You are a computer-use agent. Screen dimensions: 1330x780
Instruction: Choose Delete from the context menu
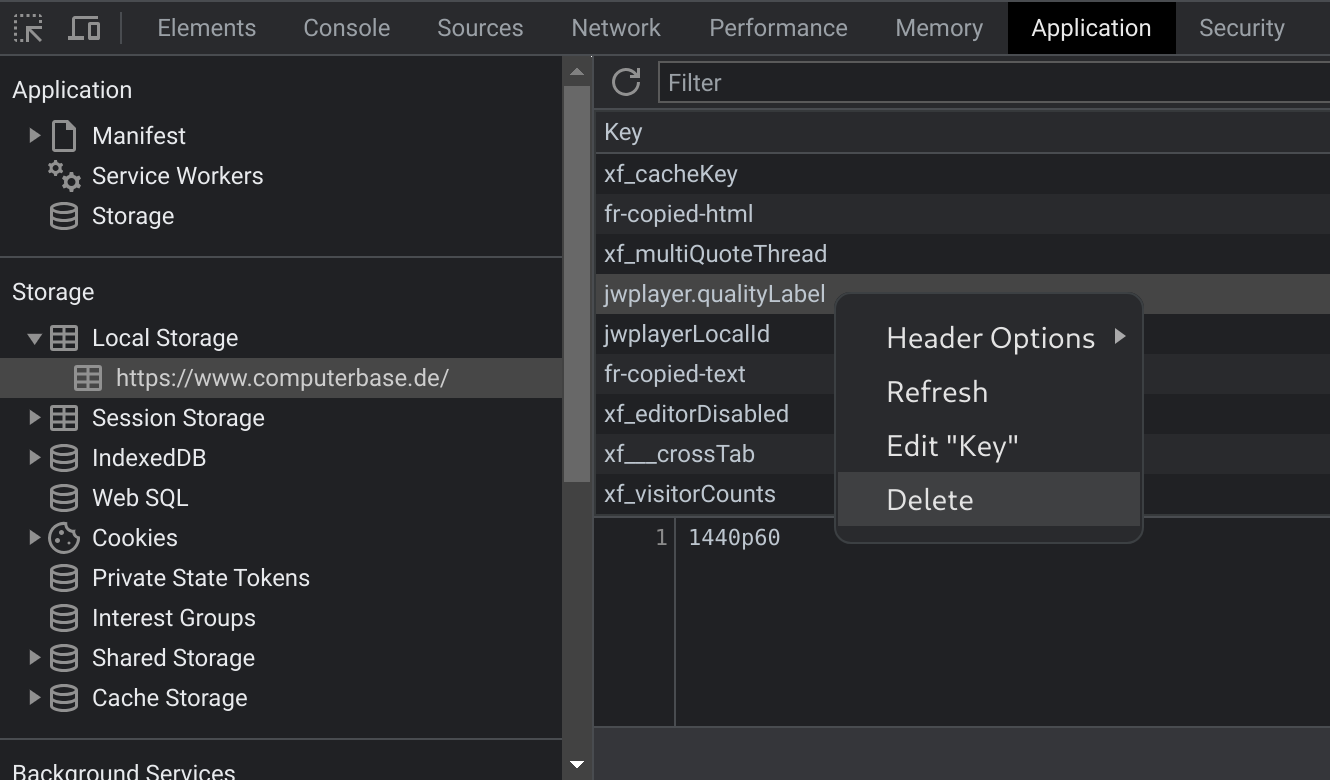click(930, 500)
